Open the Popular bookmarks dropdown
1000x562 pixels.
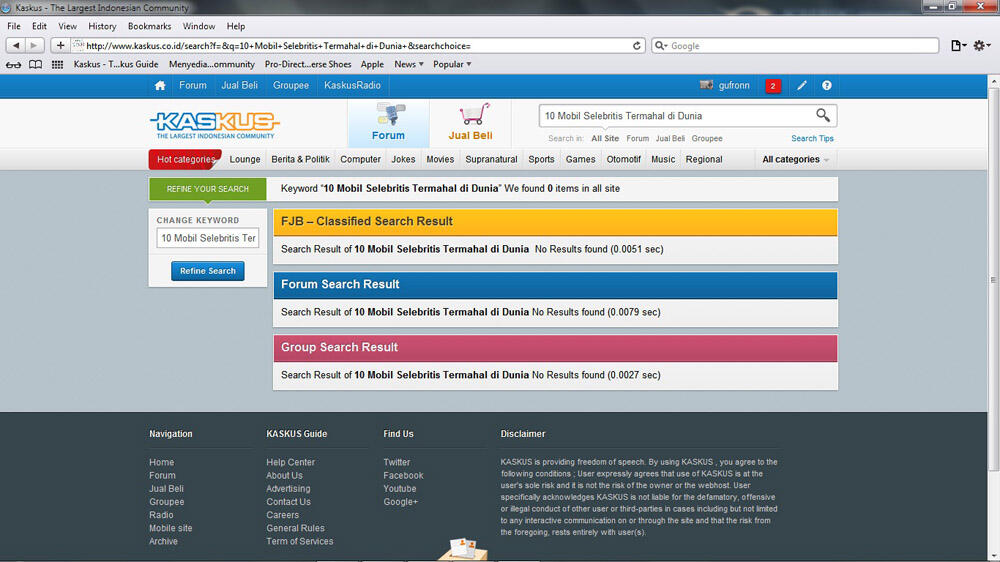(452, 64)
